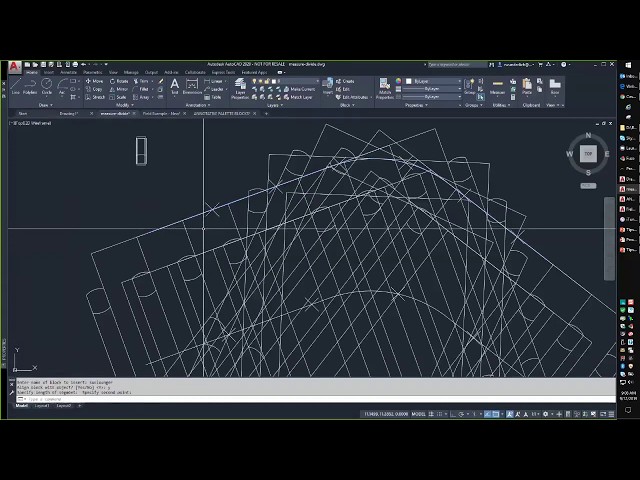The height and width of the screenshot is (480, 640).
Task: Click the keyword search box in title bar
Action: click(457, 64)
